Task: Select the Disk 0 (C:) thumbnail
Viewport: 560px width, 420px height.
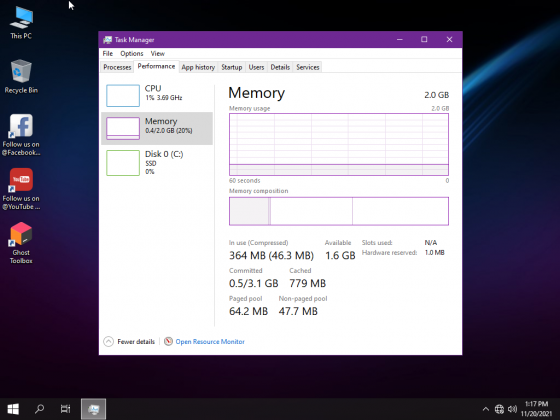Action: 122,163
